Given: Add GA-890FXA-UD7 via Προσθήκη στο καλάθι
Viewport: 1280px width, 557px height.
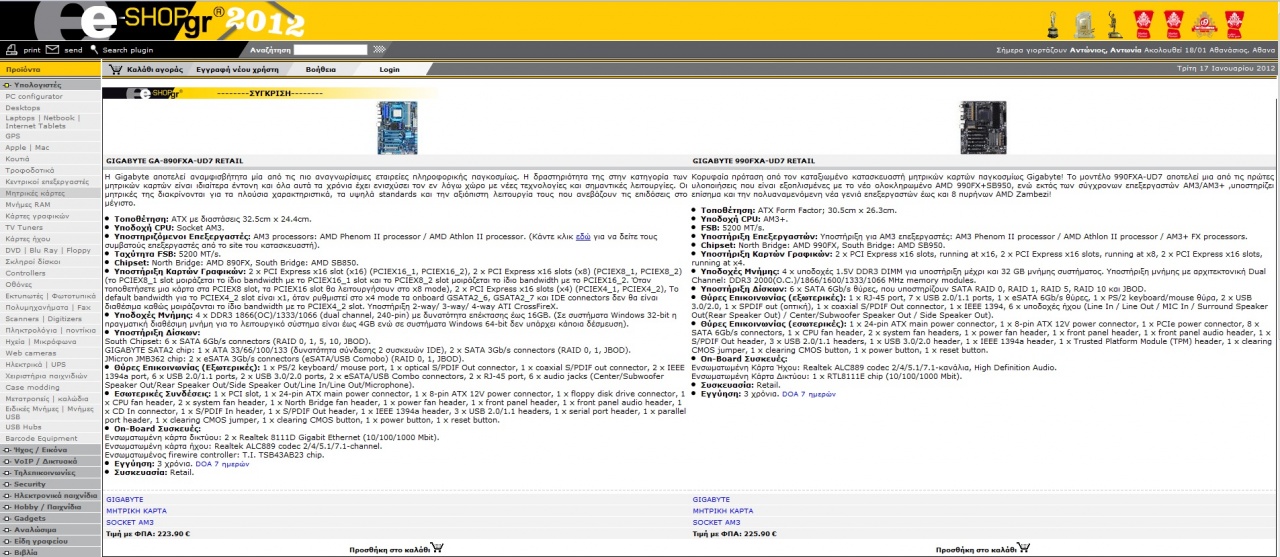Looking at the screenshot, I should [x=388, y=549].
